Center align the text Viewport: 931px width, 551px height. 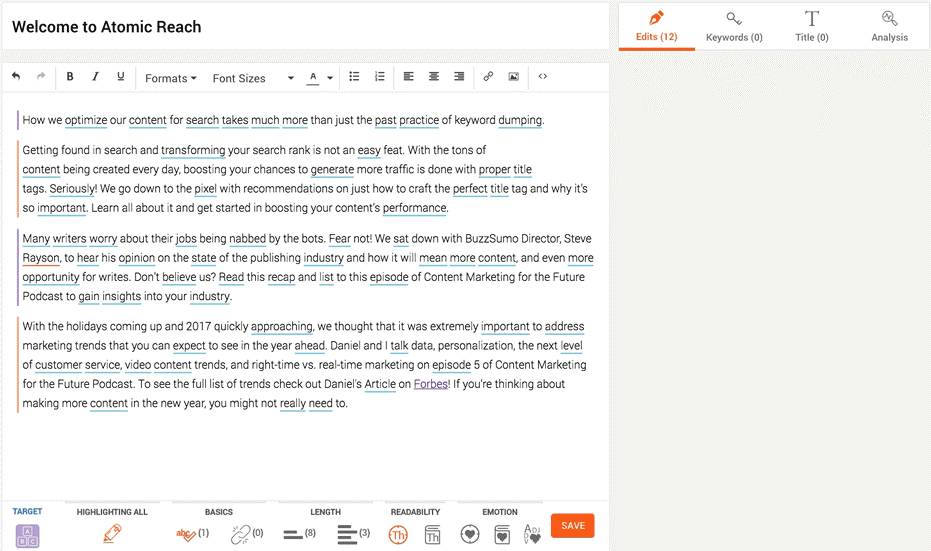[x=434, y=76]
